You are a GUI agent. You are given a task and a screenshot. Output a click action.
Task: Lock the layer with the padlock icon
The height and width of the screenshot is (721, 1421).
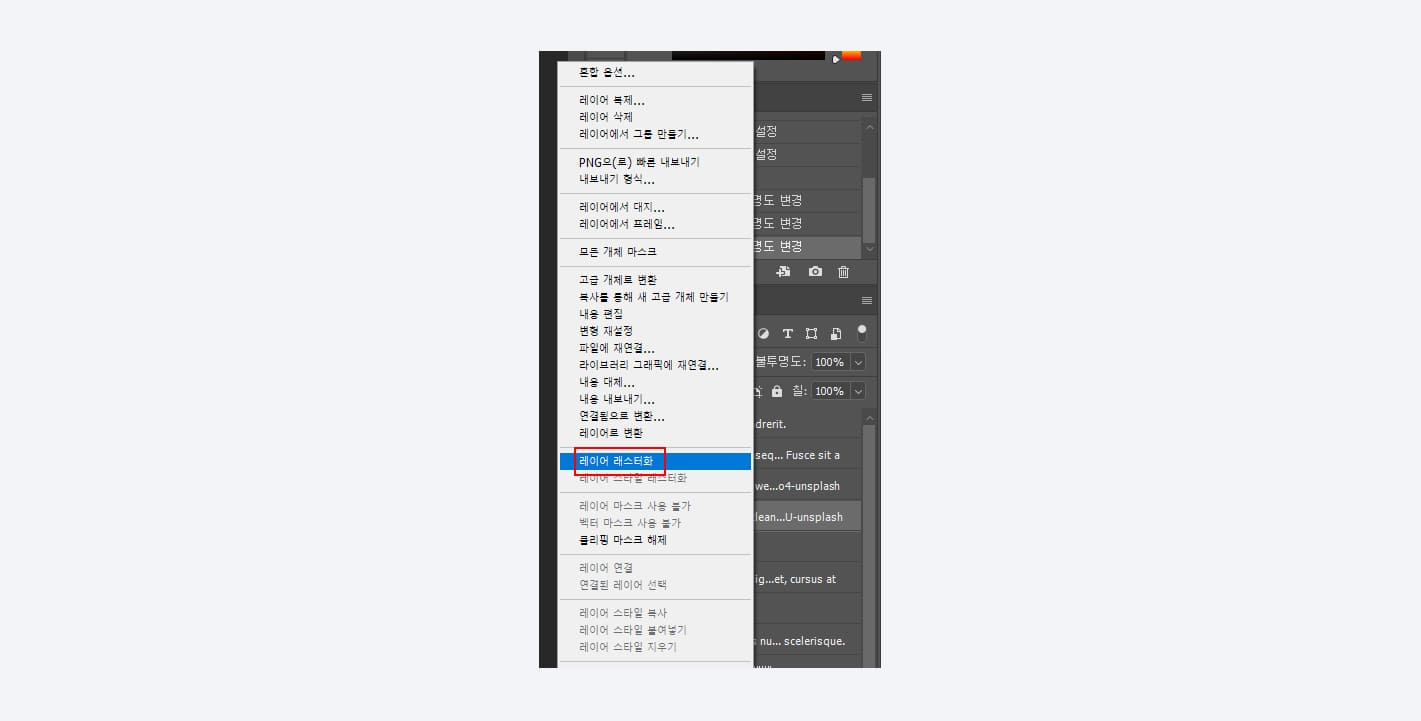[x=778, y=390]
